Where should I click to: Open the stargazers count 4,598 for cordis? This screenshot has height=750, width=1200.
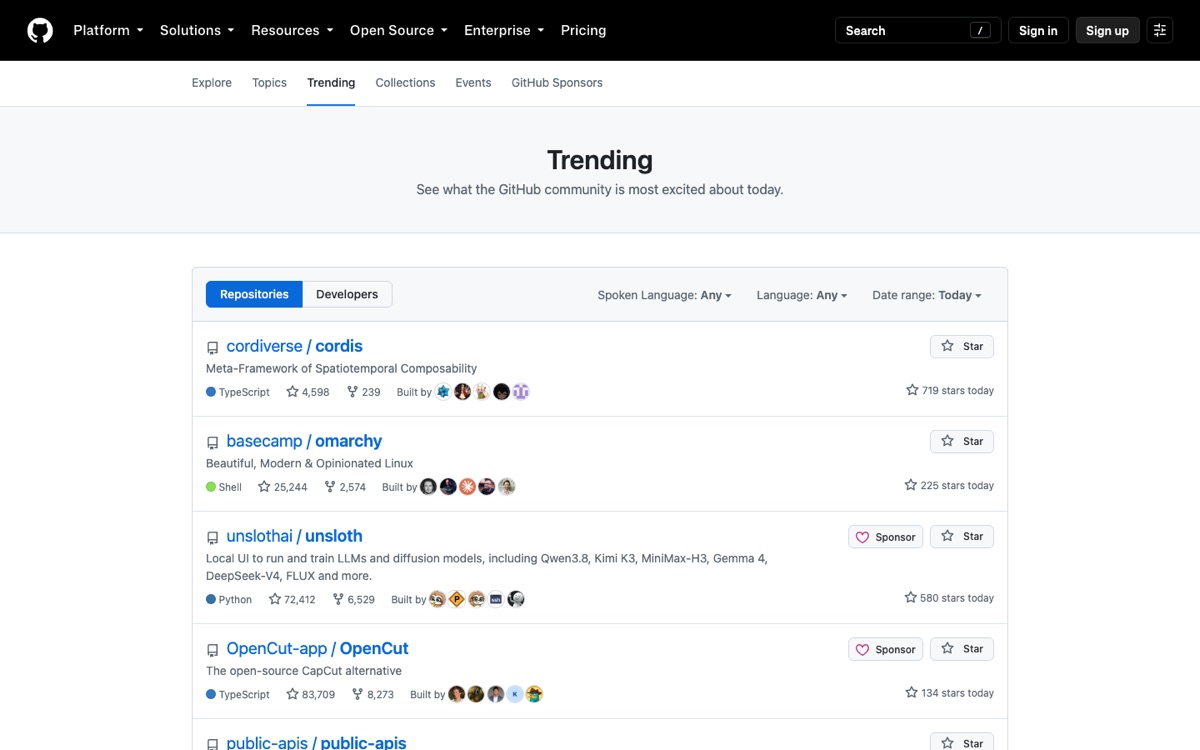coord(308,392)
